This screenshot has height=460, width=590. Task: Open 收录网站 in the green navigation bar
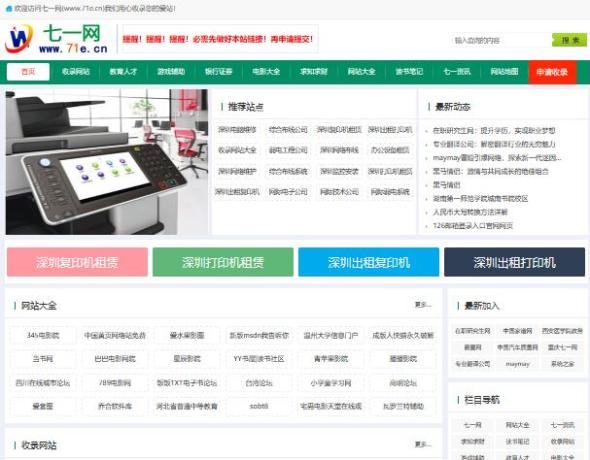click(76, 71)
